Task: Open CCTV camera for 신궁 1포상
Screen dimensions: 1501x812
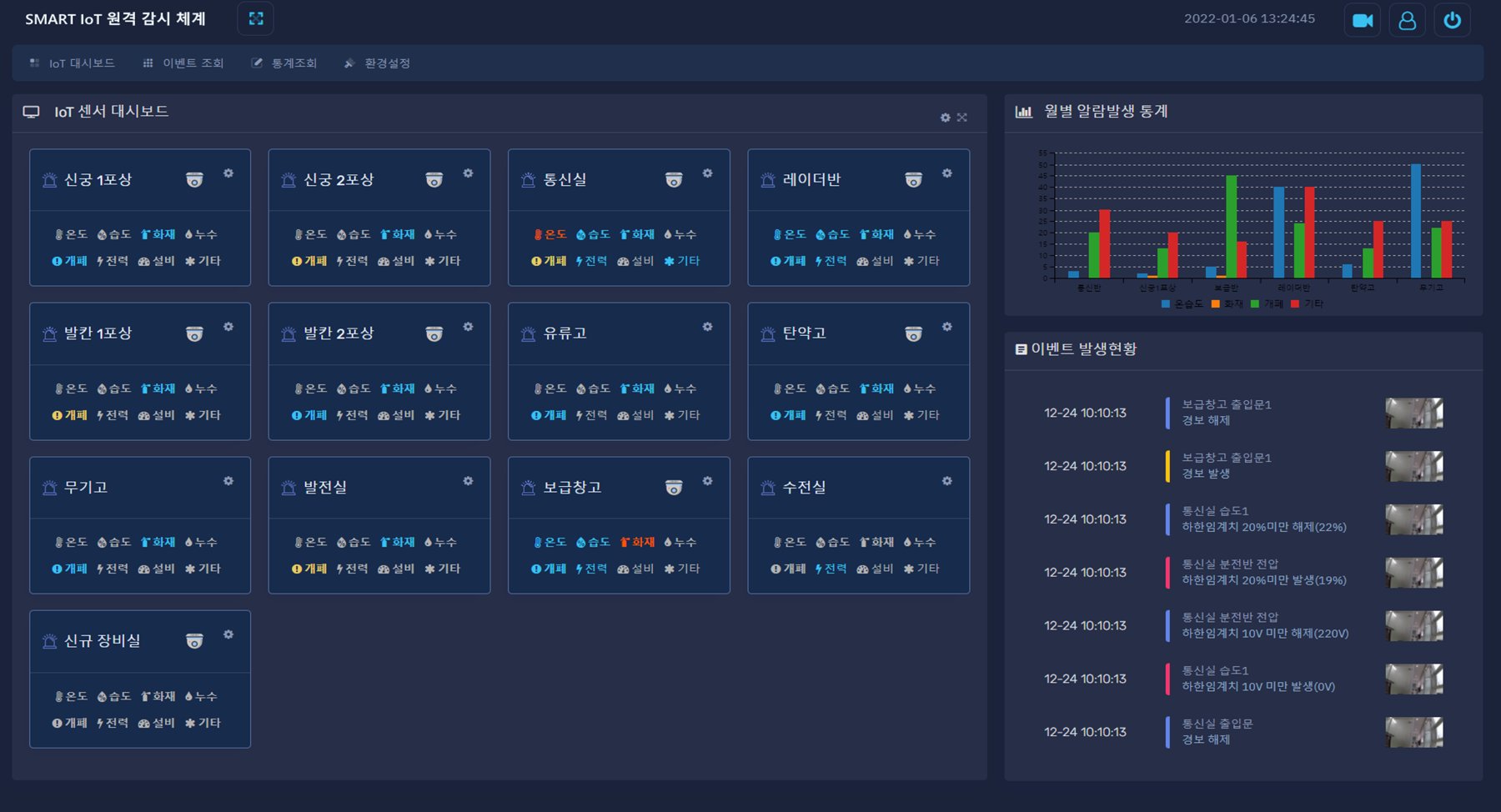Action: [194, 179]
